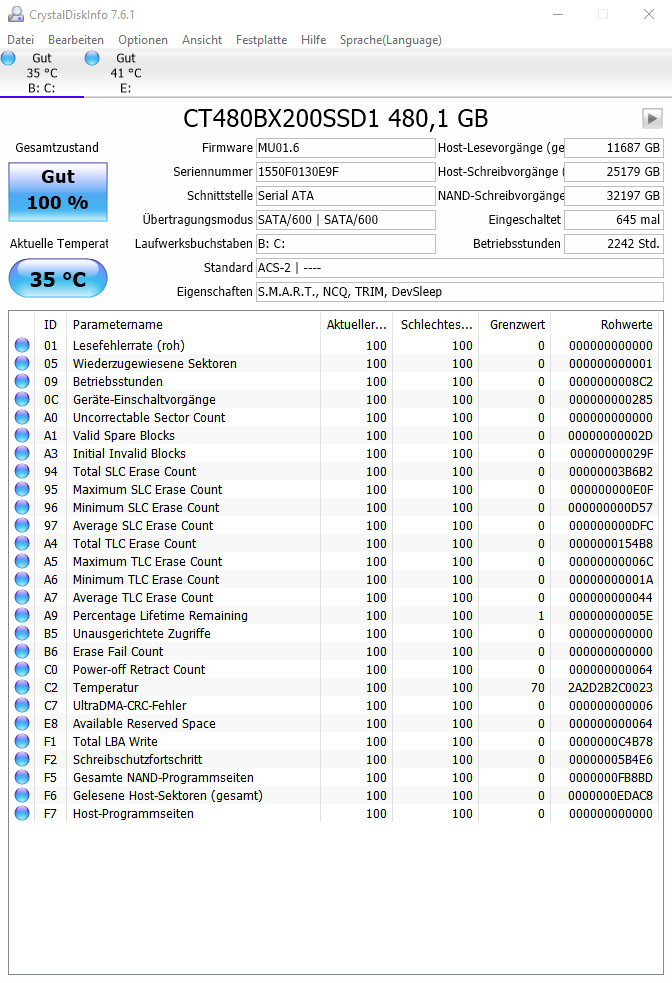
Task: Click the Grenzwert column header
Action: 515,325
